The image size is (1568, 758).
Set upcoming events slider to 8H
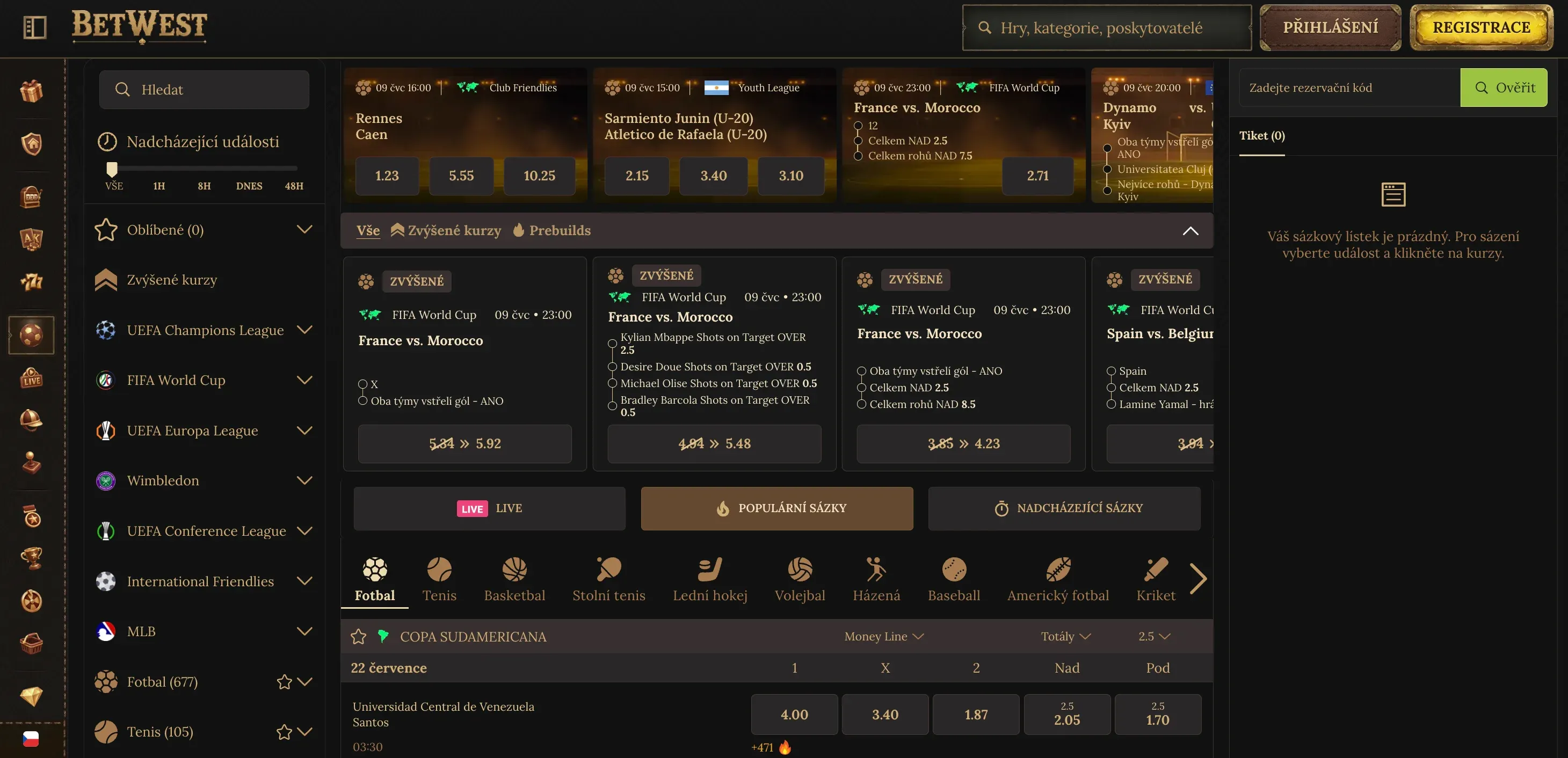tap(204, 186)
